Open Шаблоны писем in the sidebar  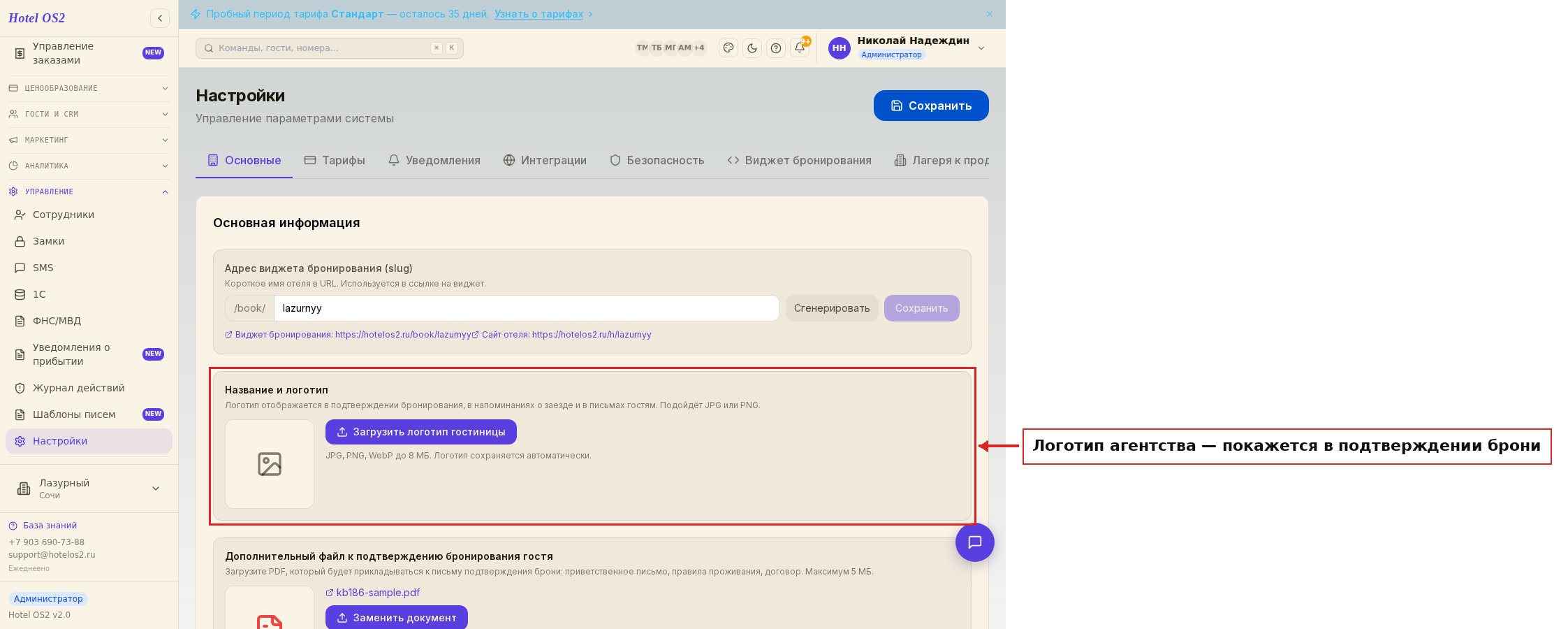pyautogui.click(x=89, y=414)
